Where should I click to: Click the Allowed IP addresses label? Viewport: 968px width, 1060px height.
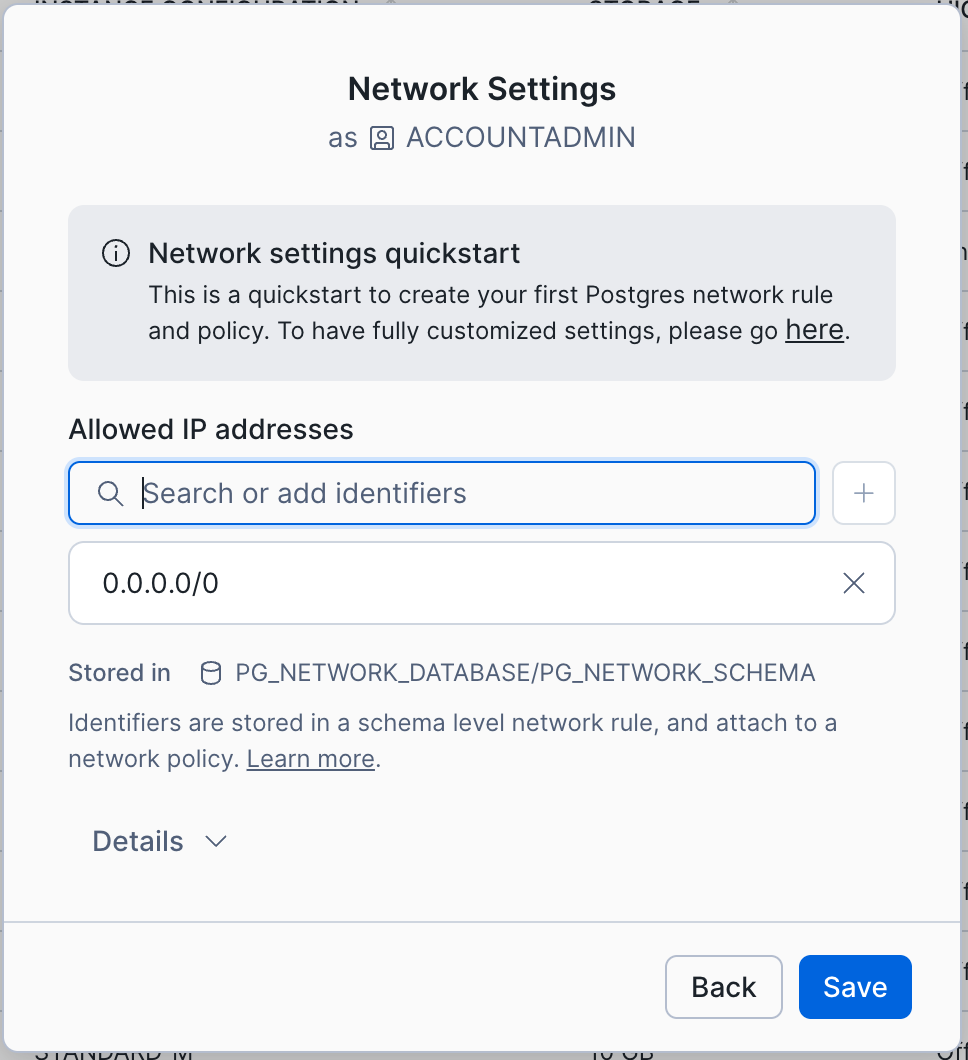click(x=211, y=429)
